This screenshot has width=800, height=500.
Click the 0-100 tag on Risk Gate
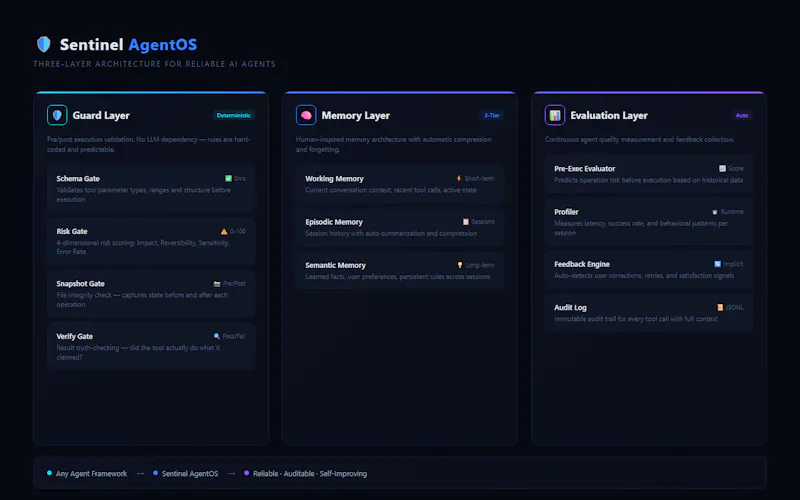238,232
